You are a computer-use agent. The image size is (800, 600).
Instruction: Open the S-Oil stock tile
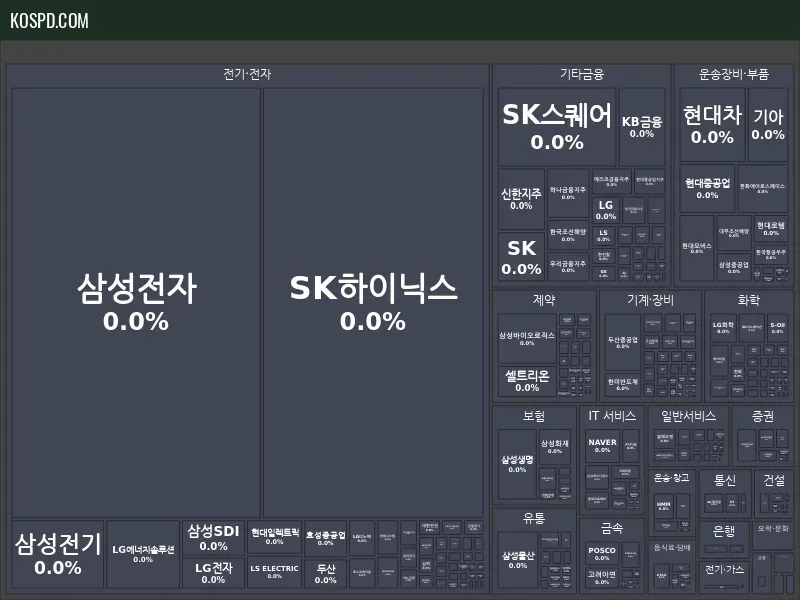778,328
